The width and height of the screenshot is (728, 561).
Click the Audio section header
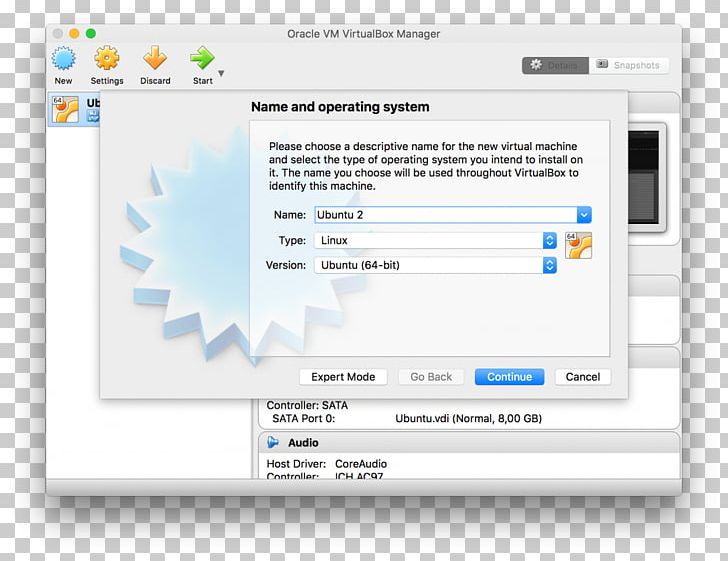pyautogui.click(x=469, y=443)
